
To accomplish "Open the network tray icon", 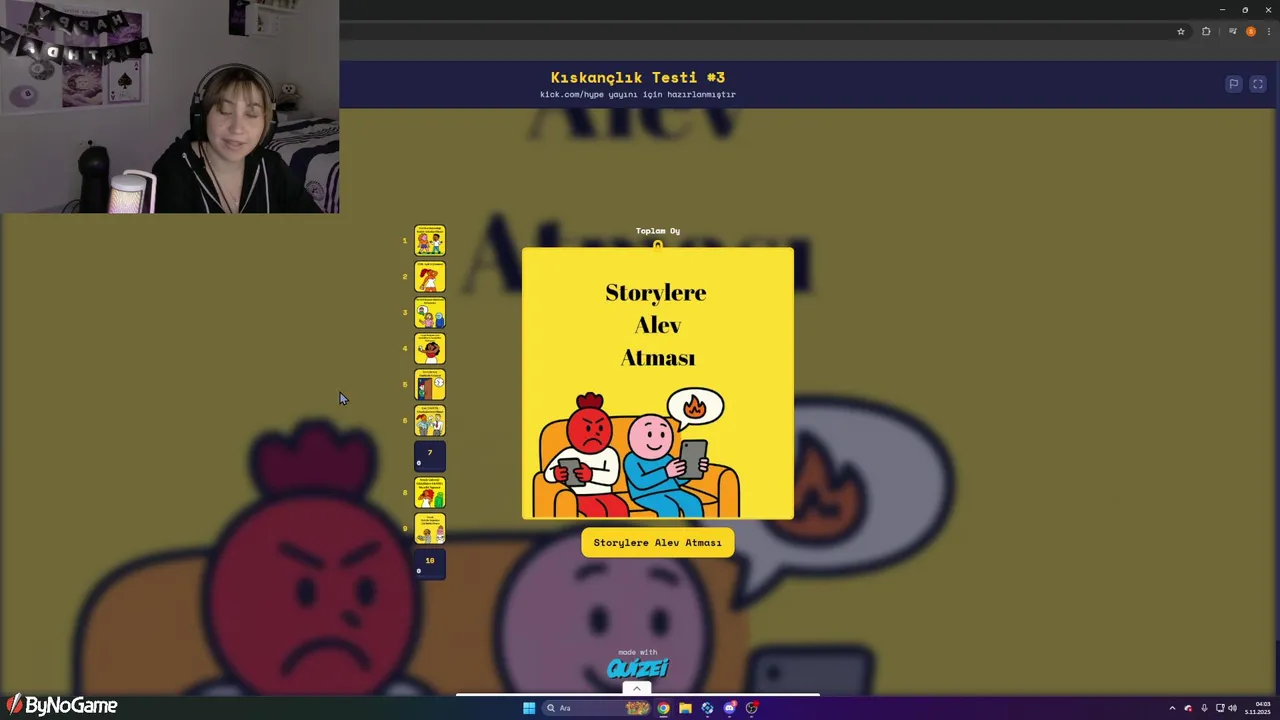I will tap(1220, 708).
